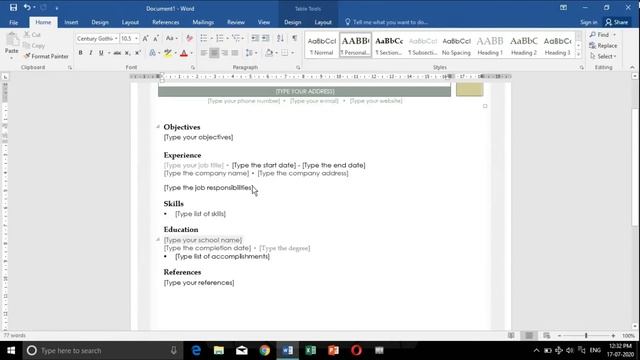Toggle bold formatting

(80, 53)
